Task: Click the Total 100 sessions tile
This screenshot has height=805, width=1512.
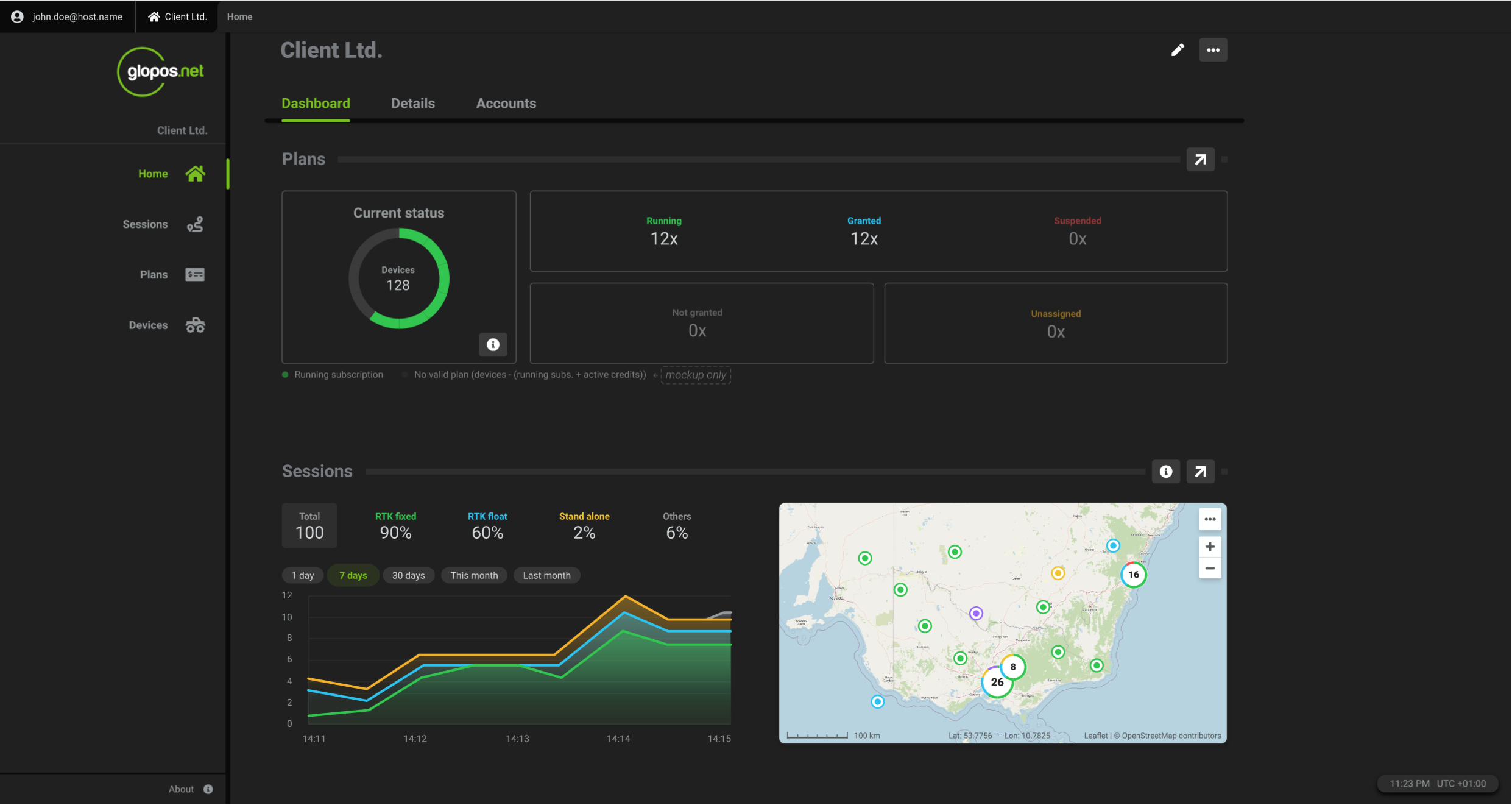Action: tap(309, 525)
